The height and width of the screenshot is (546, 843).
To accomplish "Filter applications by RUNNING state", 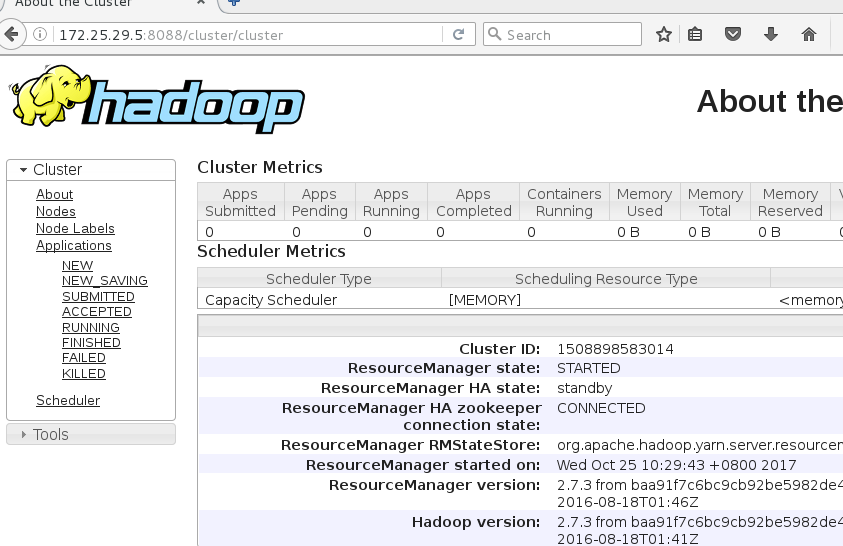I will coord(91,327).
